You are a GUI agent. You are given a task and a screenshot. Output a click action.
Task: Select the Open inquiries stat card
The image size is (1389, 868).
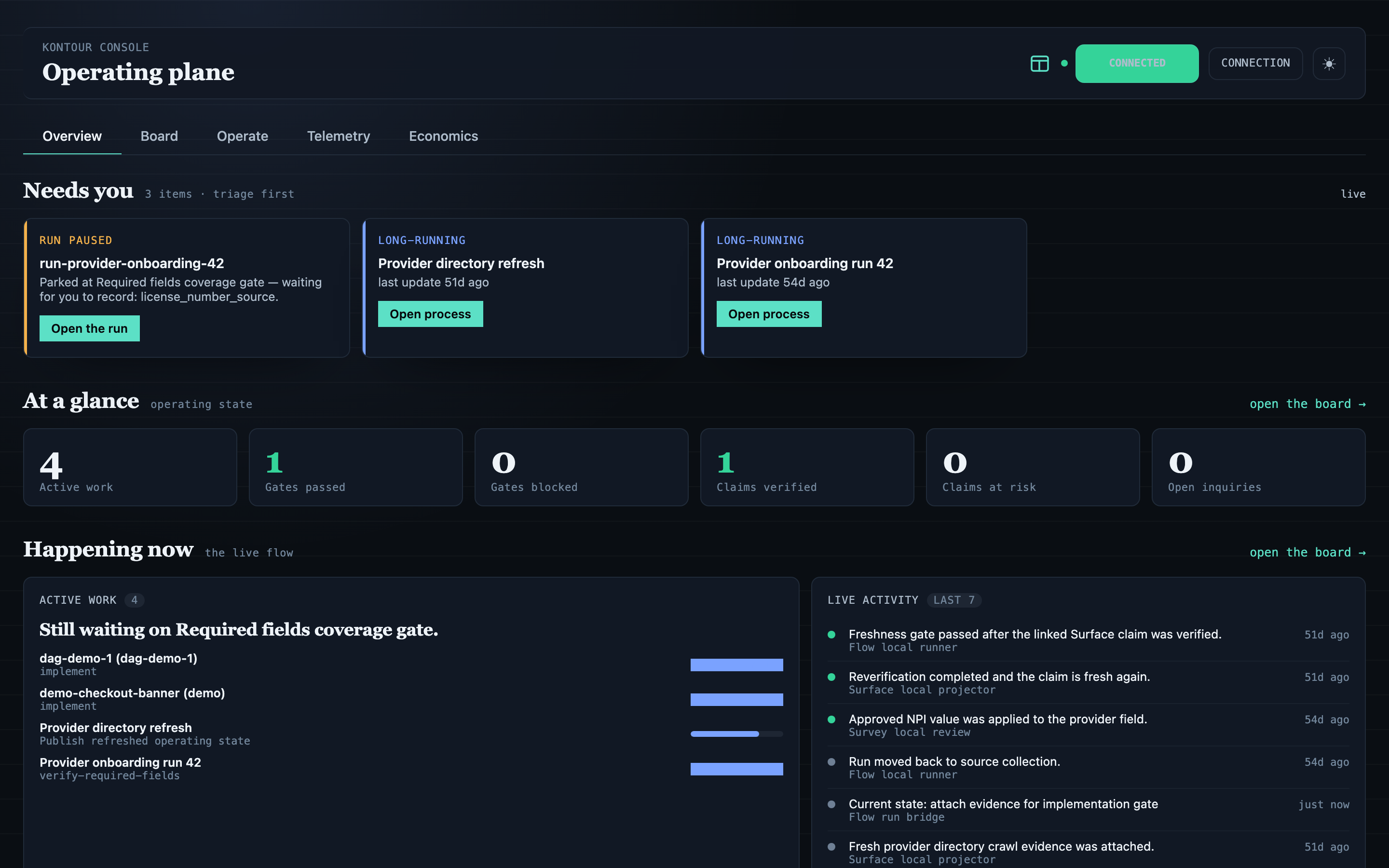coord(1258,467)
